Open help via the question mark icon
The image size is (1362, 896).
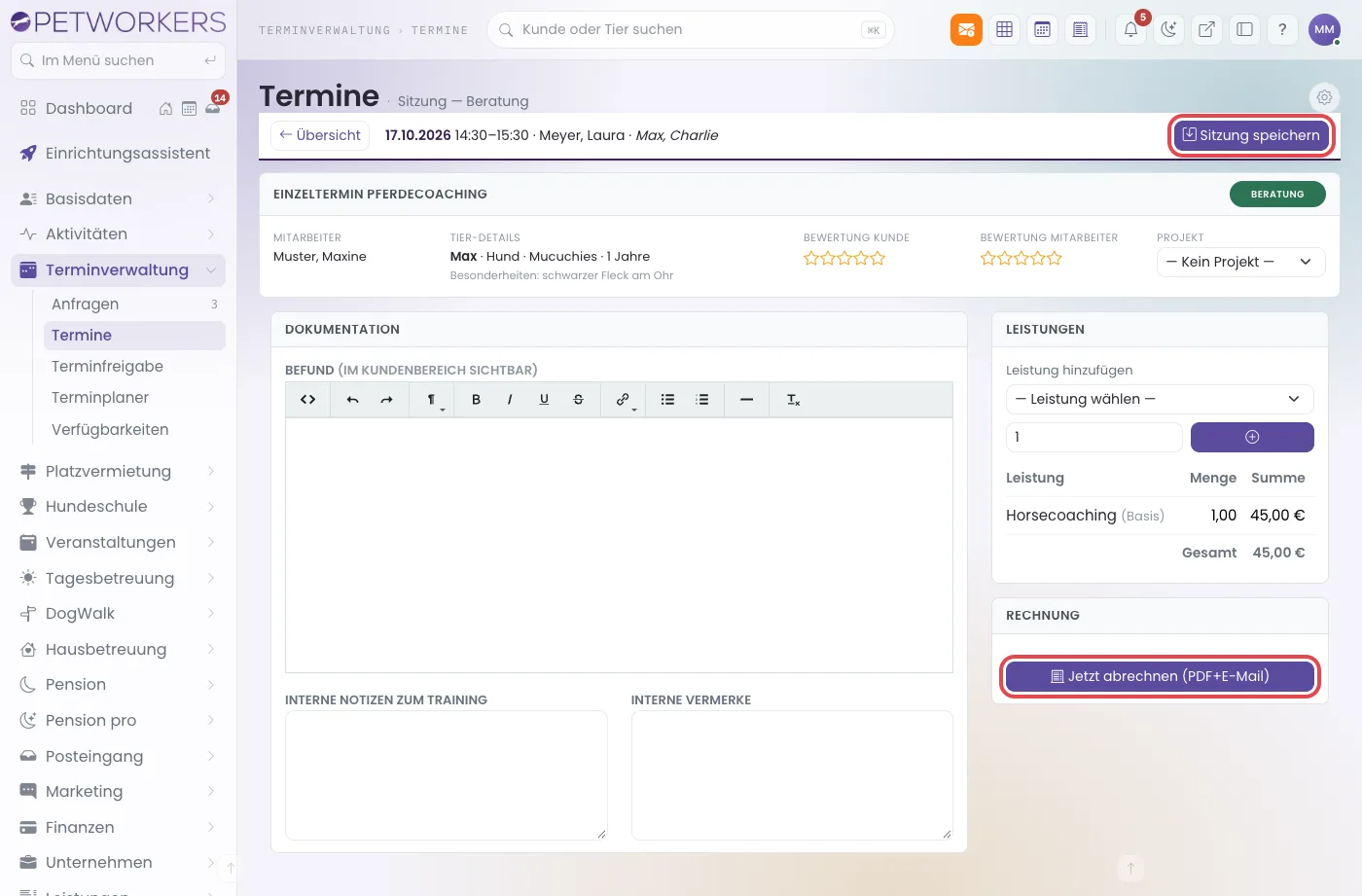point(1282,30)
